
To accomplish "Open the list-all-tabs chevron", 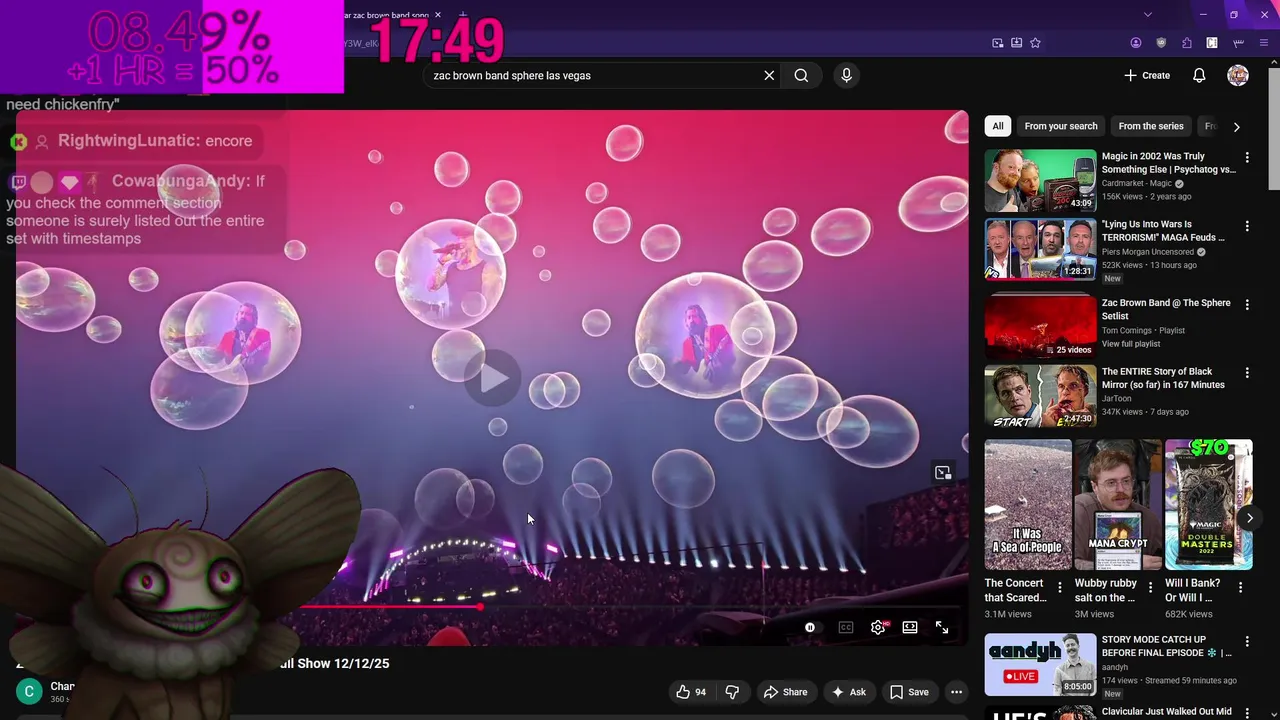I will point(1147,14).
